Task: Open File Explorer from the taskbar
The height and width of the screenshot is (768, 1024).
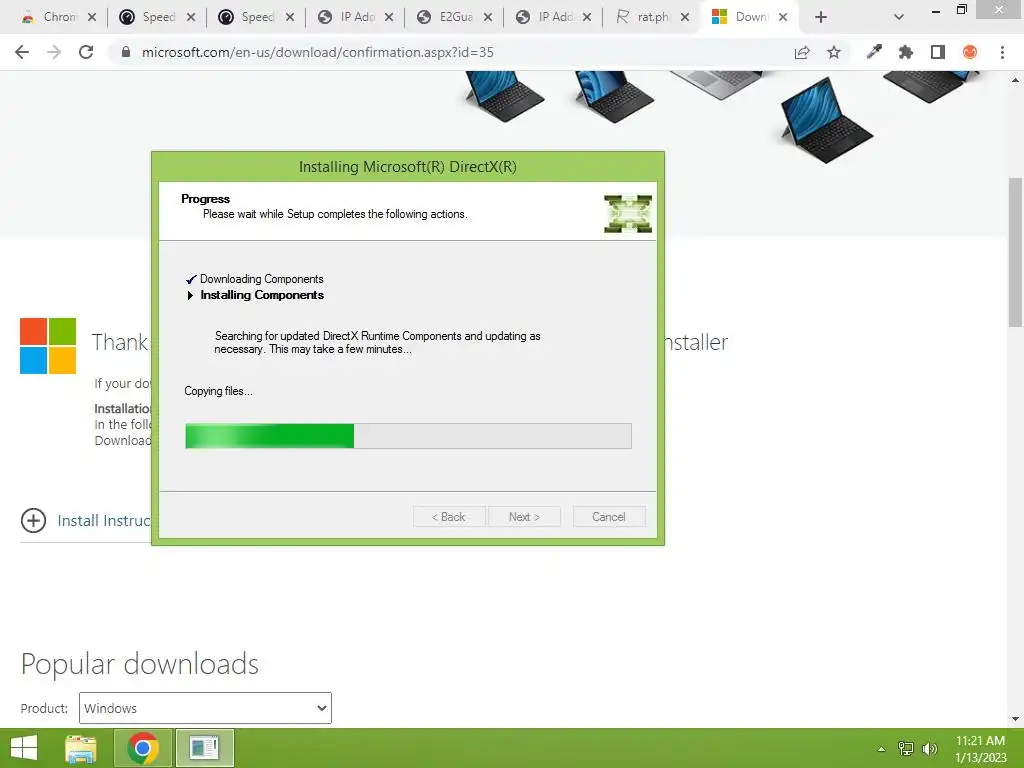Action: 81,748
